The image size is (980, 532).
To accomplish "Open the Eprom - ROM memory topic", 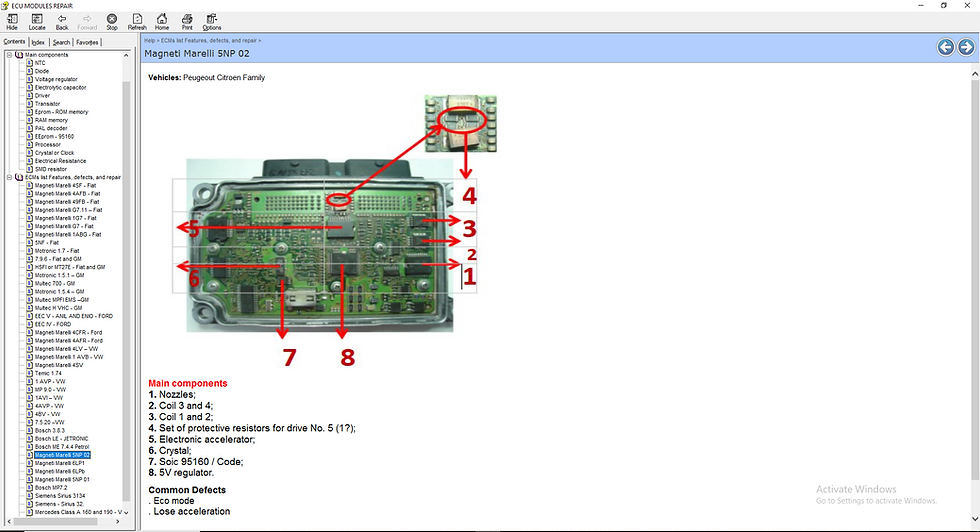I will [61, 112].
